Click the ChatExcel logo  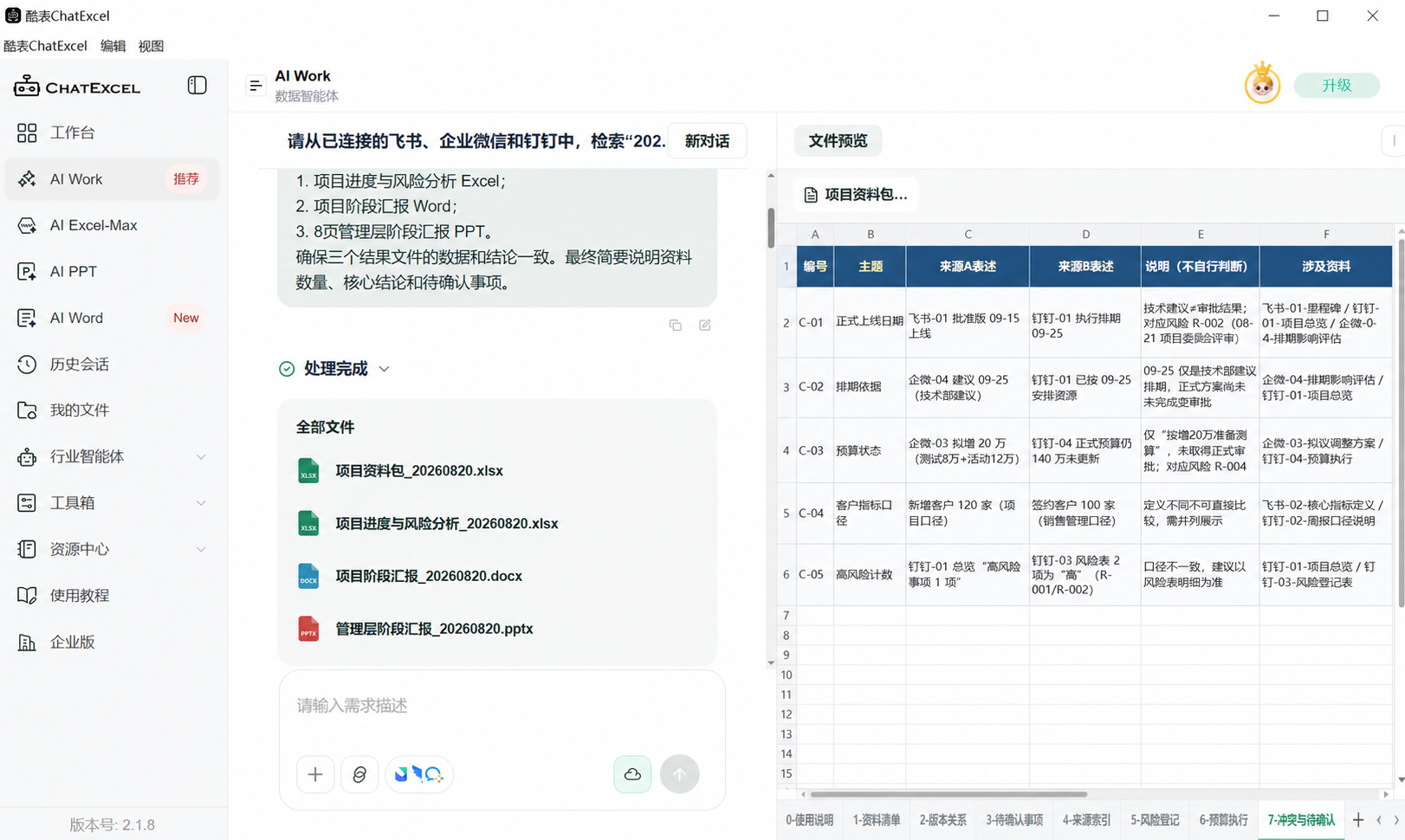tap(77, 86)
